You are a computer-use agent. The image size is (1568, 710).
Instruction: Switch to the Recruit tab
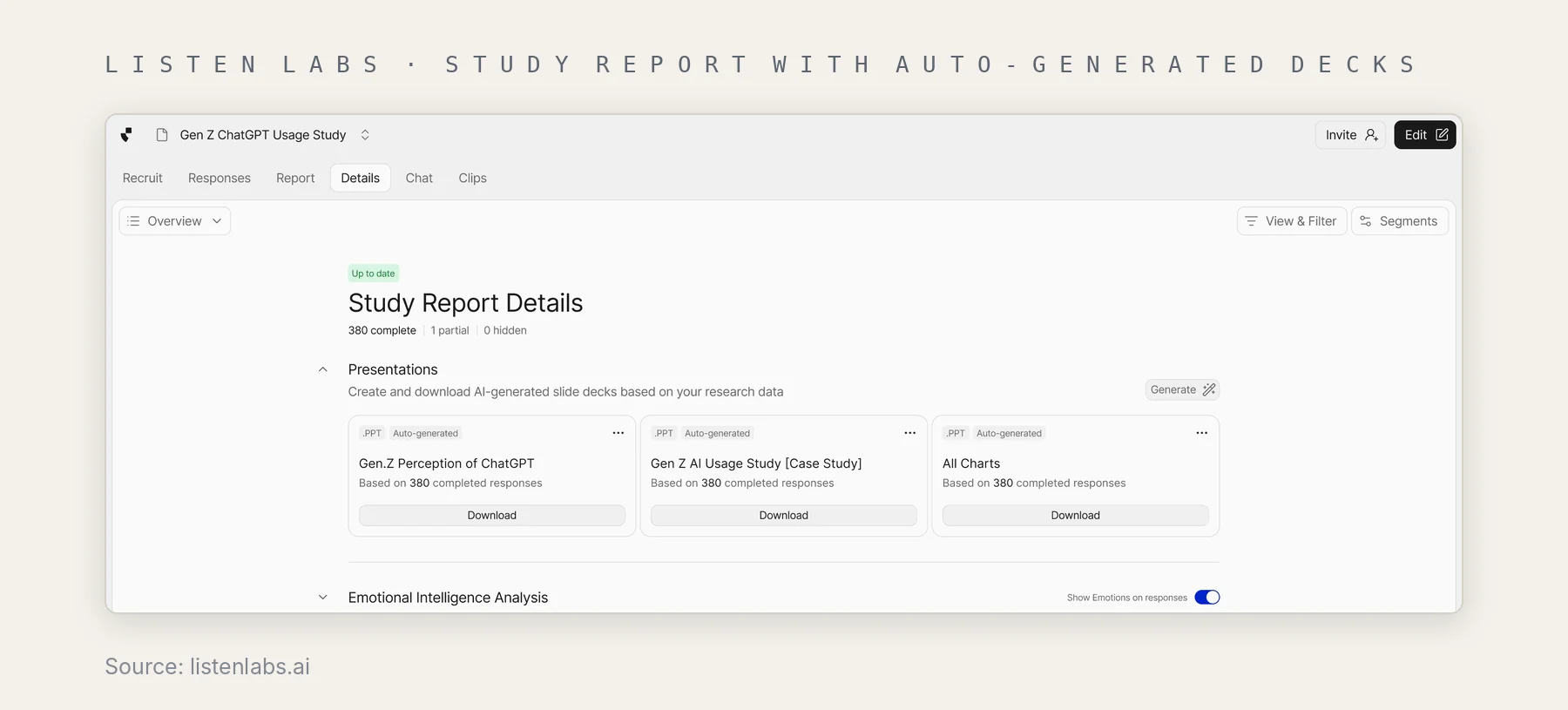(x=143, y=178)
